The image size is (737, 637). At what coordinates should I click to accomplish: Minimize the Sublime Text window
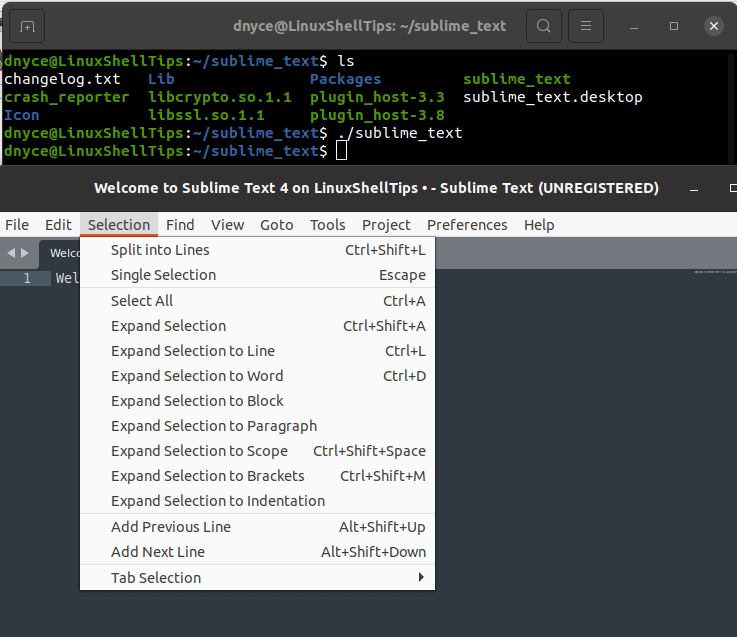tap(694, 189)
